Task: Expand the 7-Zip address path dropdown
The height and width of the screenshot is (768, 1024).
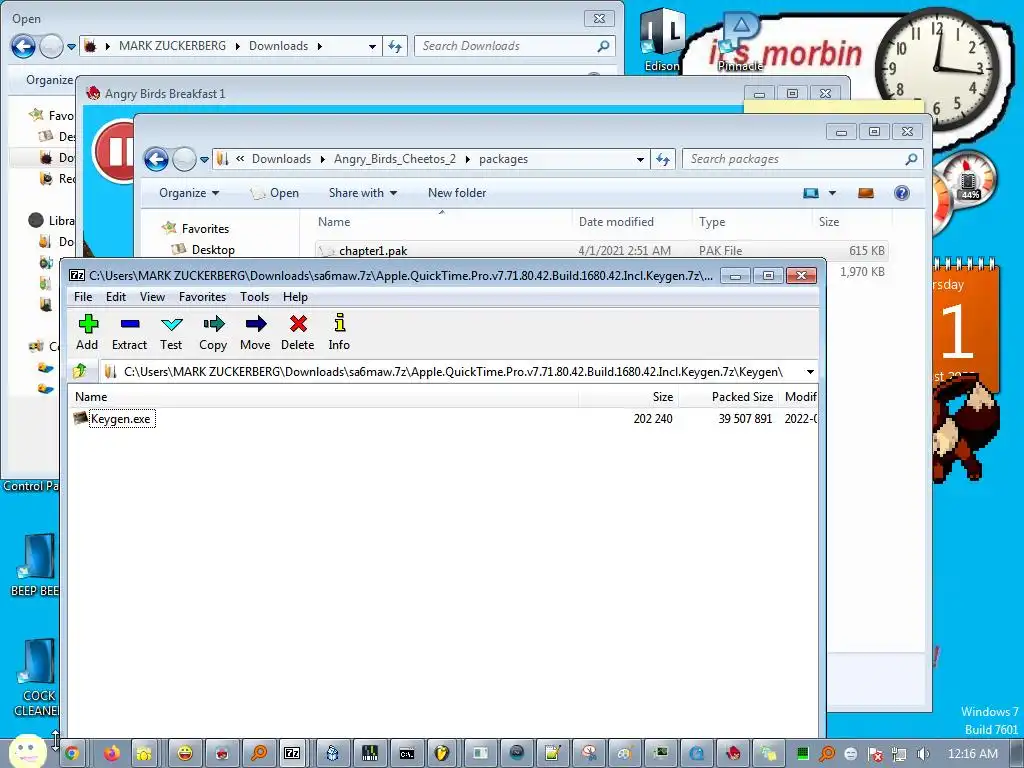Action: [x=810, y=372]
